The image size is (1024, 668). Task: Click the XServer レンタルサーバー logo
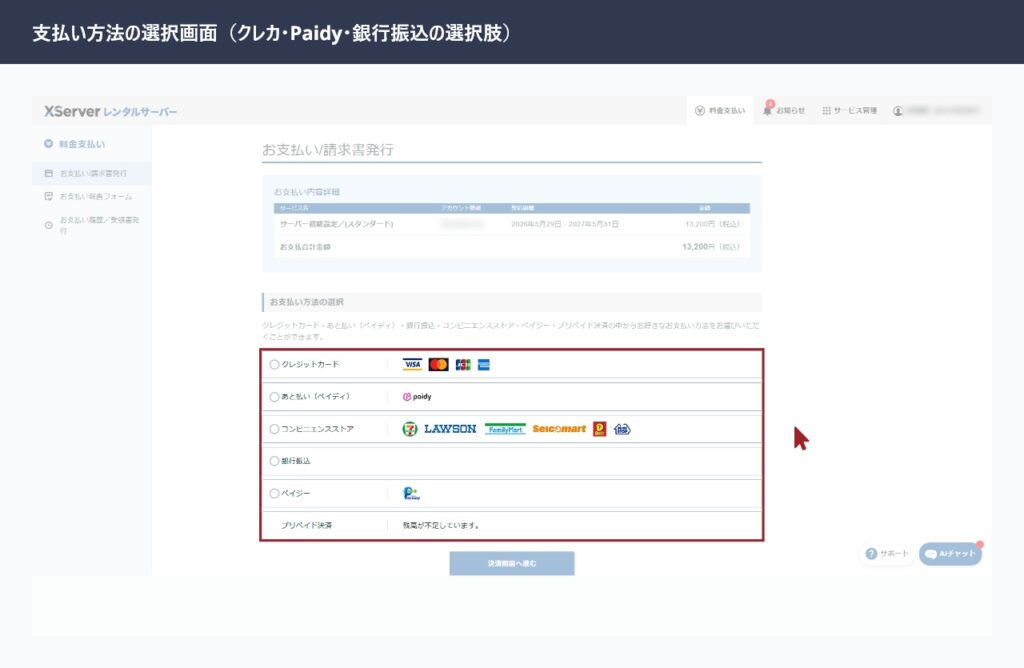110,112
